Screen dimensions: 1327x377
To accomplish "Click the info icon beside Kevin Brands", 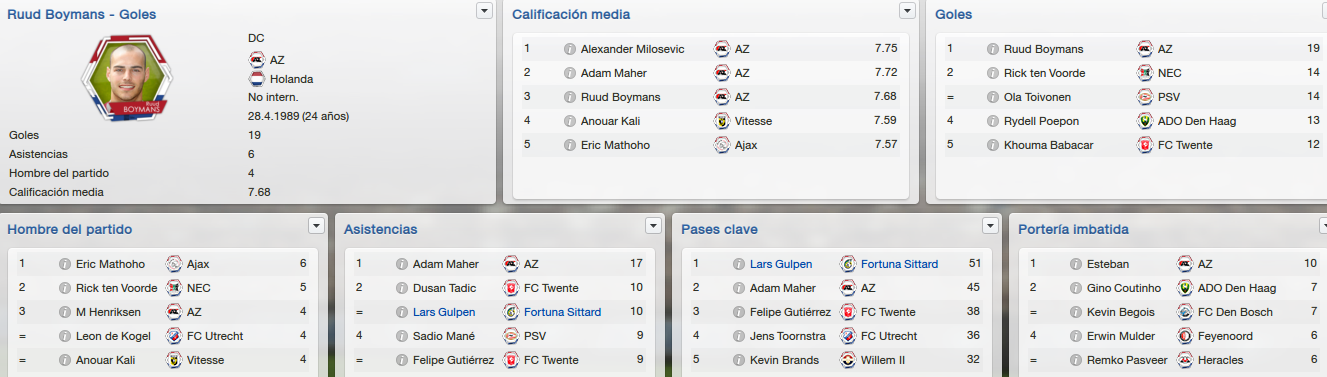I will (x=738, y=360).
